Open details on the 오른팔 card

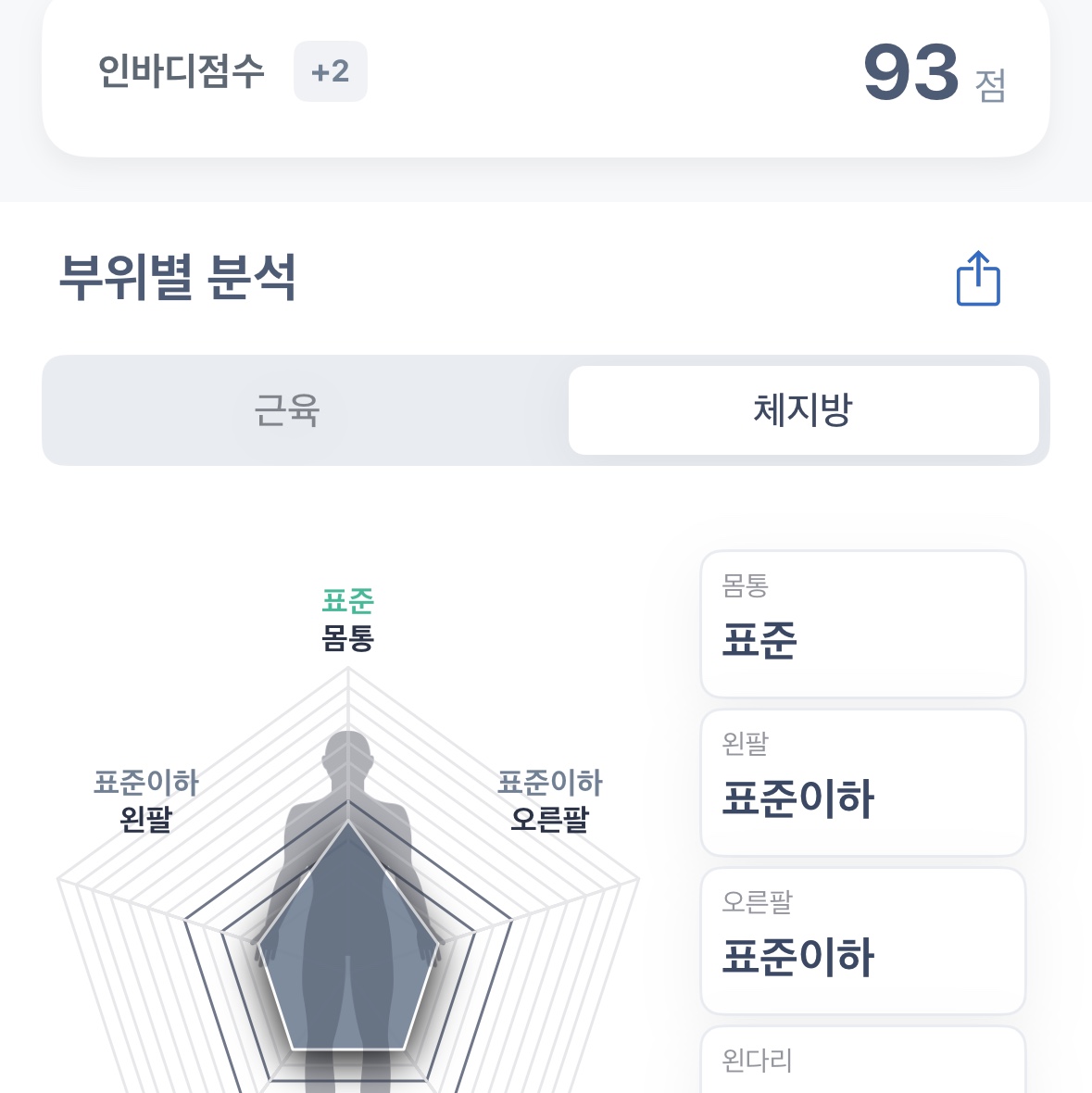coord(861,941)
